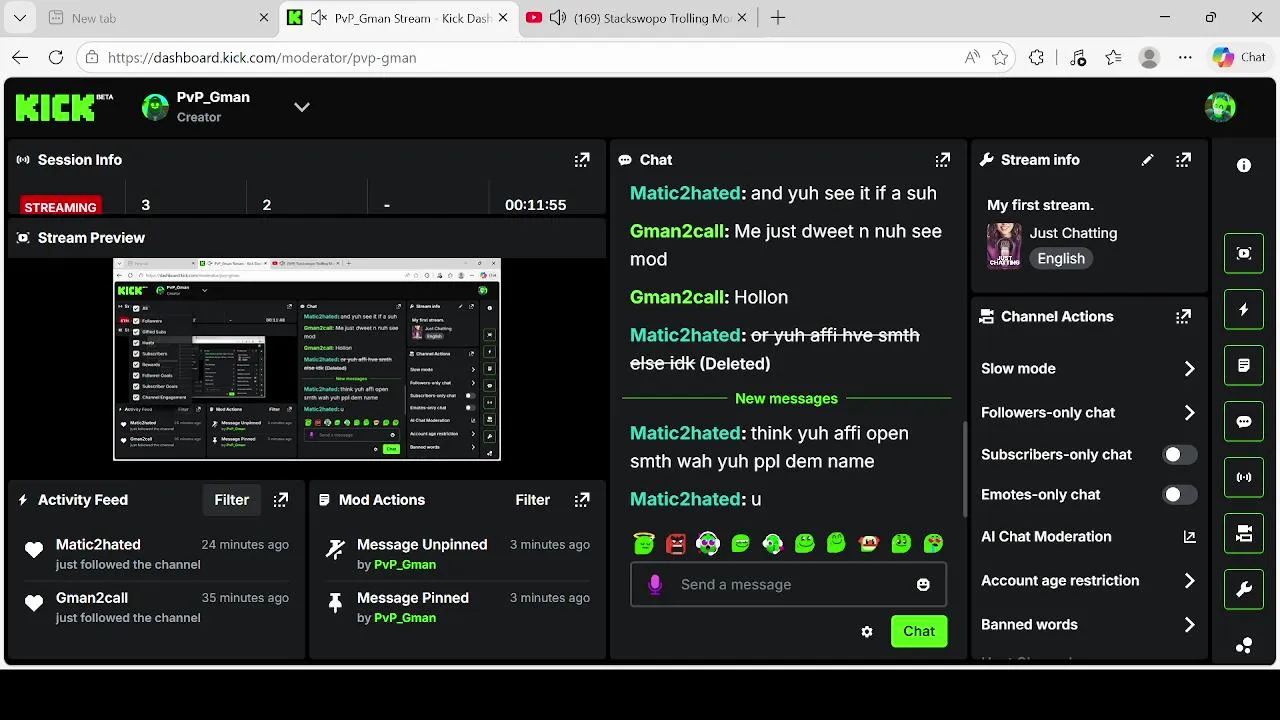Open the browser Copilot Chat button

pos(1240,58)
